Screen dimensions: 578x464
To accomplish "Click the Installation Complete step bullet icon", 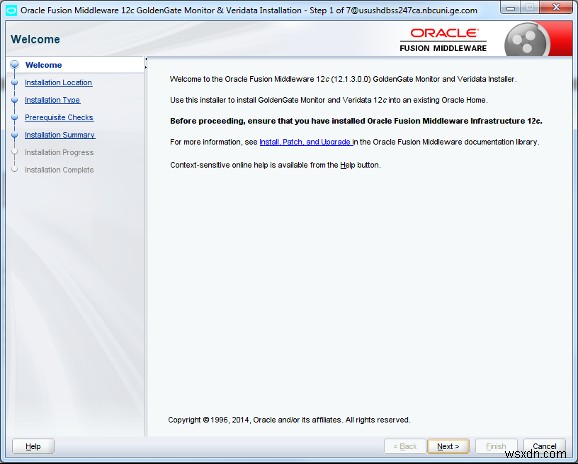I will pos(15,170).
